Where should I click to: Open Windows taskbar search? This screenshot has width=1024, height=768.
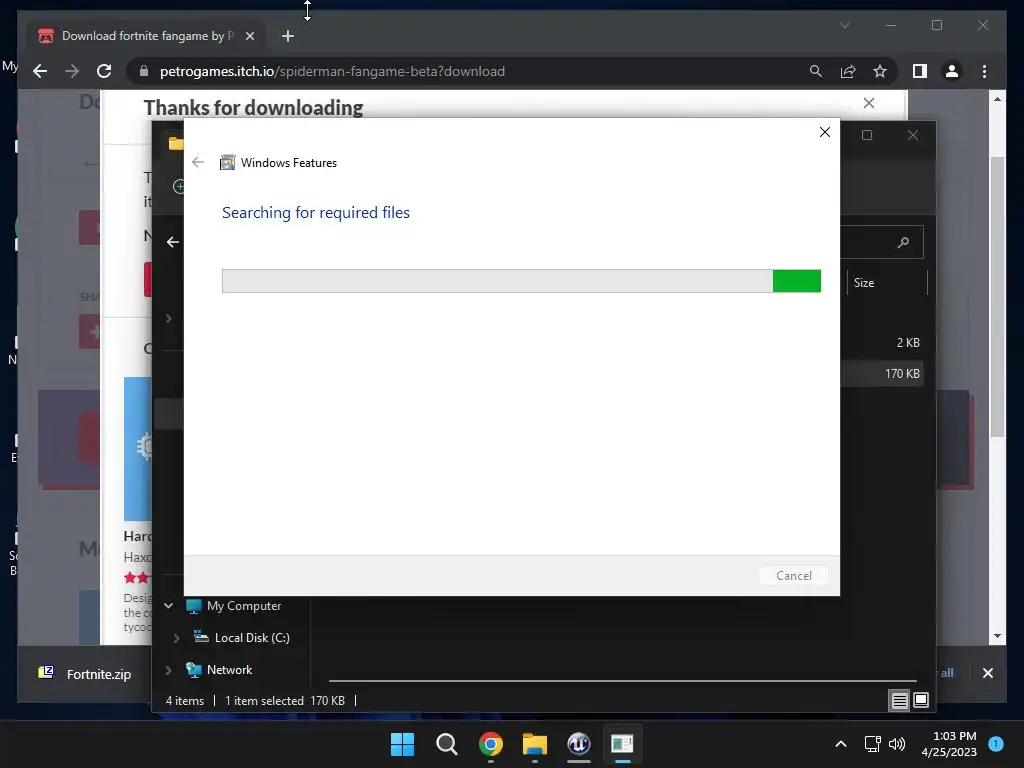tap(447, 744)
